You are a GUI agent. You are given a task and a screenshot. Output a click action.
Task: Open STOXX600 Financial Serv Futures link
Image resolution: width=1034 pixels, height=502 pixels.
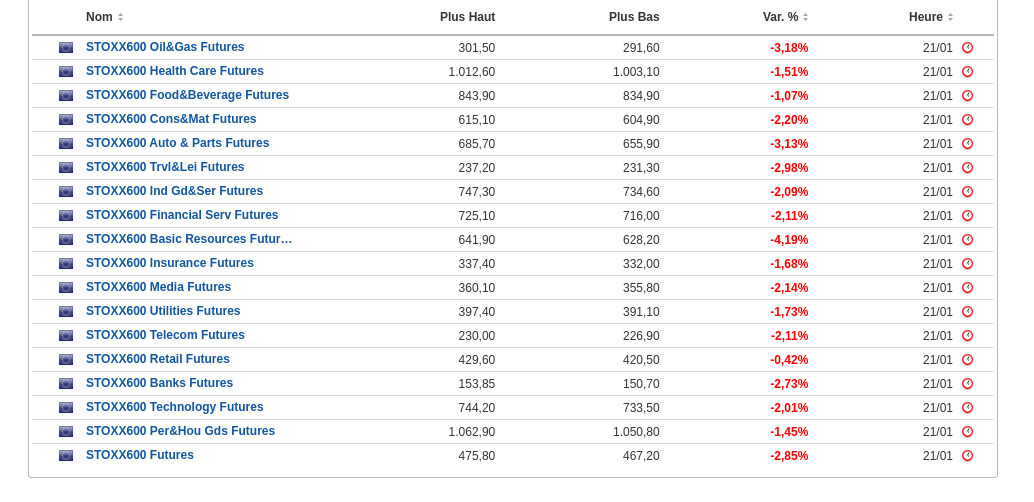point(182,215)
